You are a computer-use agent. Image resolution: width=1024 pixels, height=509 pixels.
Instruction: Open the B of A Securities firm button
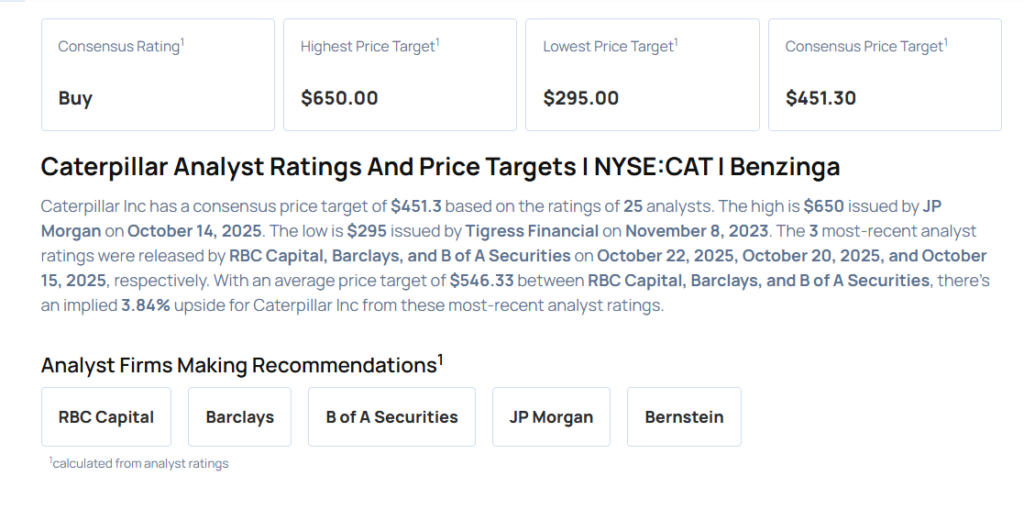pyautogui.click(x=391, y=417)
